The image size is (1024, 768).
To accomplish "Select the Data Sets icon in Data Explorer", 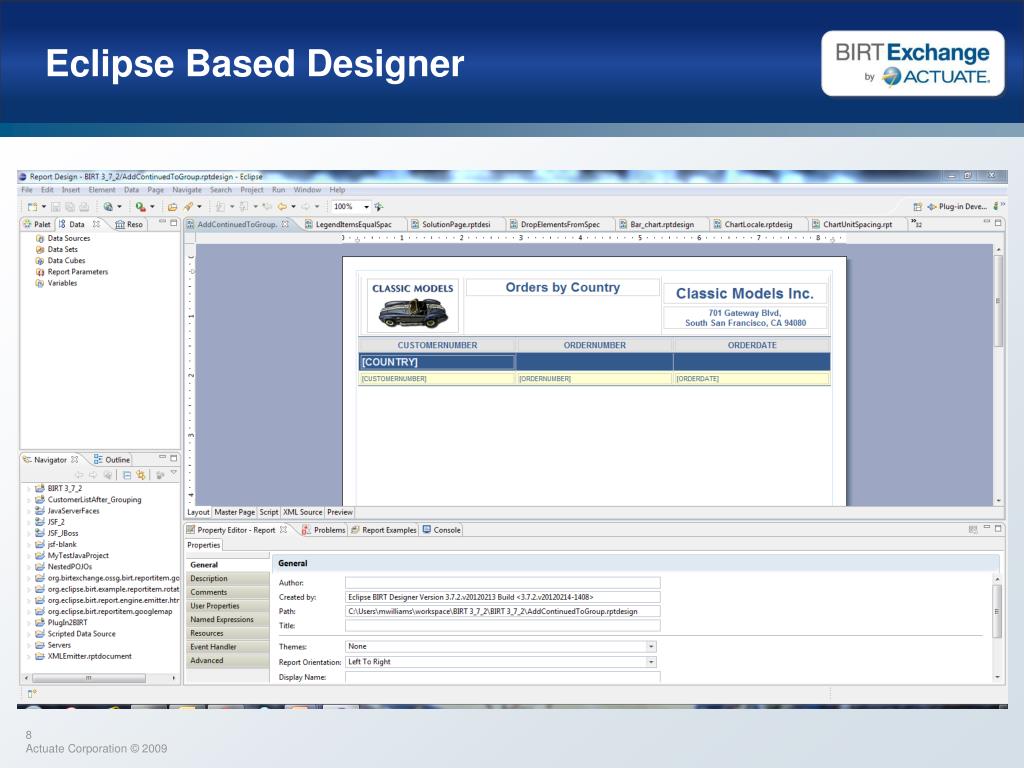I will tap(40, 249).
